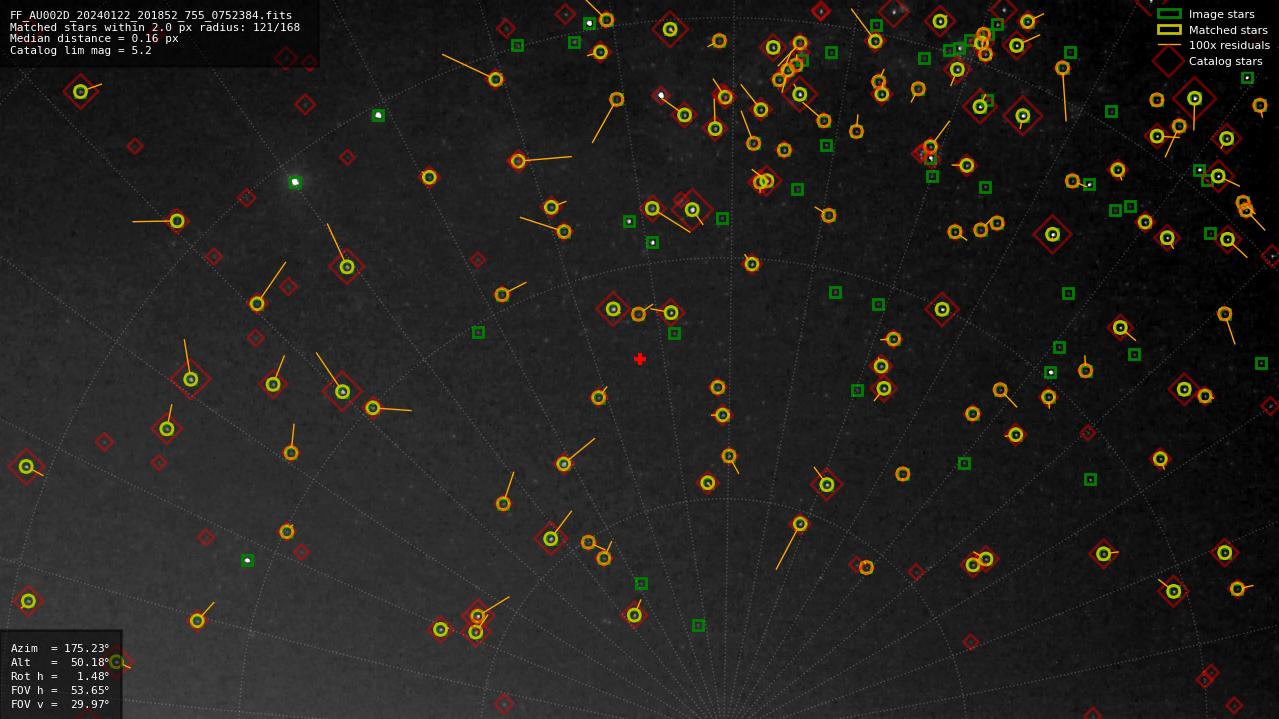
Task: Select the "100x residuals" legend label
Action: click(x=1229, y=45)
